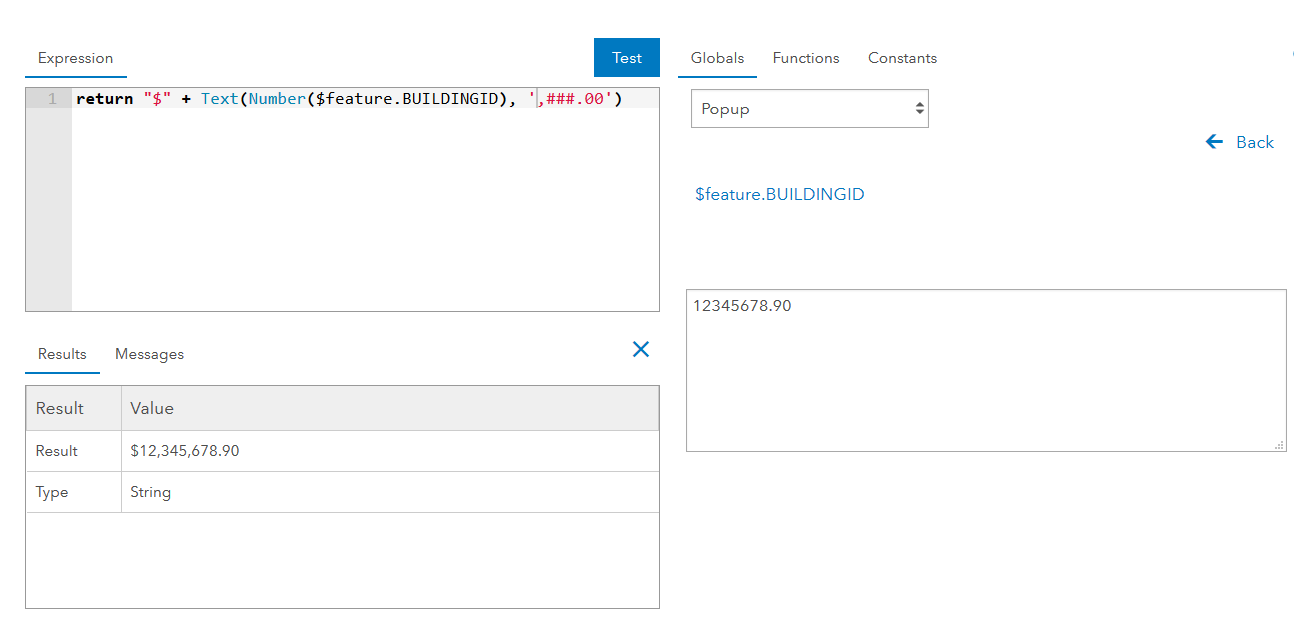Click the resize grip of the sample value box
Viewport: 1294px width, 641px height.
tap(1279, 445)
